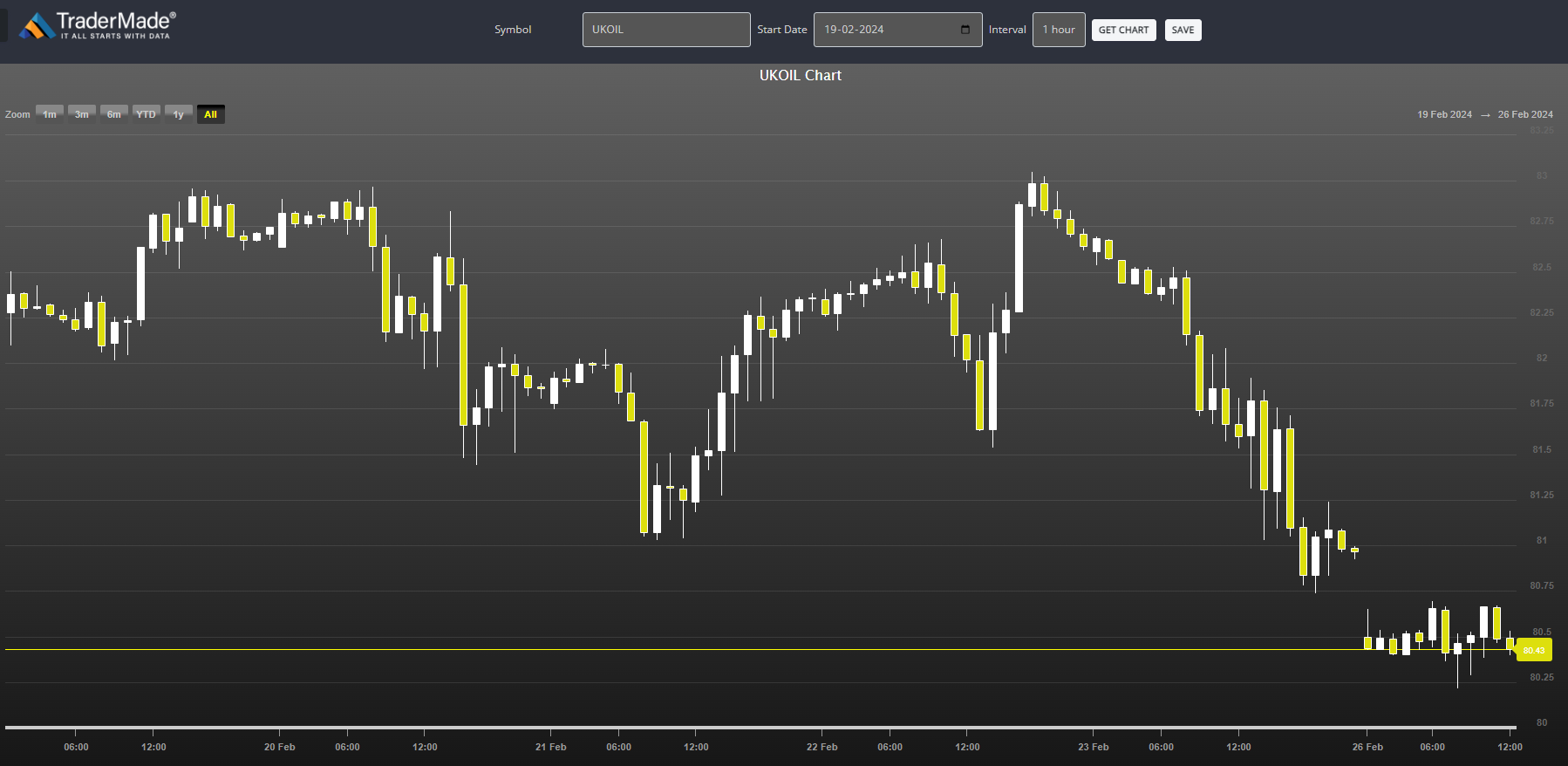
Task: Click the GET CHART button
Action: 1123,31
